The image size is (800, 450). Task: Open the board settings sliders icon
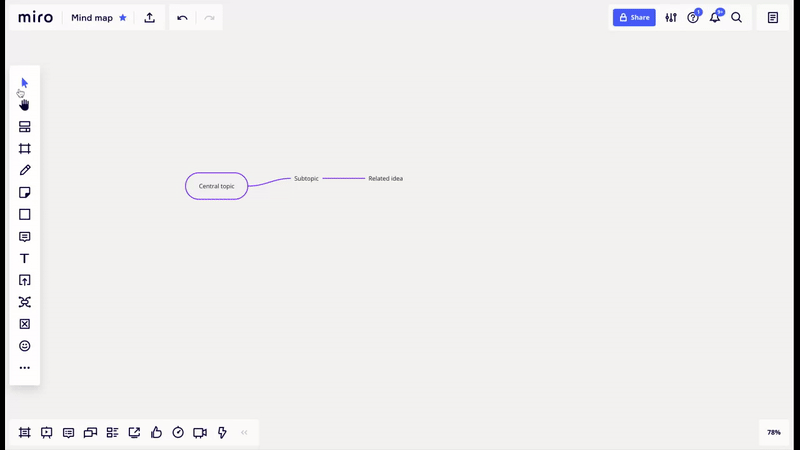(x=671, y=18)
